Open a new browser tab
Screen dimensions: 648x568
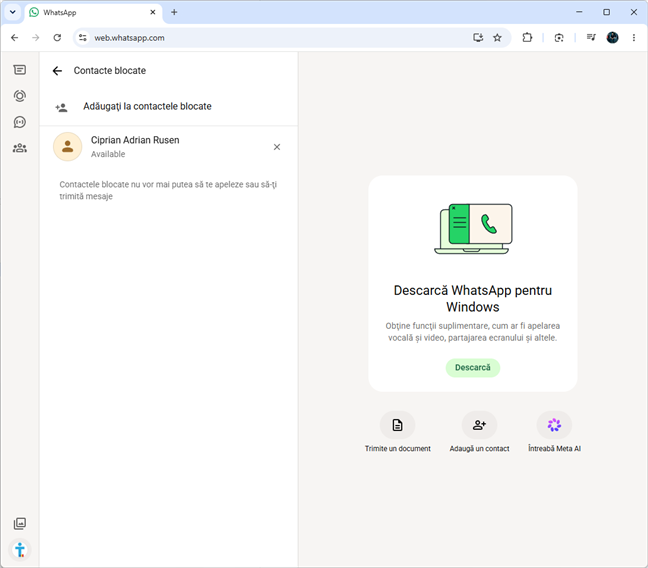[x=174, y=12]
